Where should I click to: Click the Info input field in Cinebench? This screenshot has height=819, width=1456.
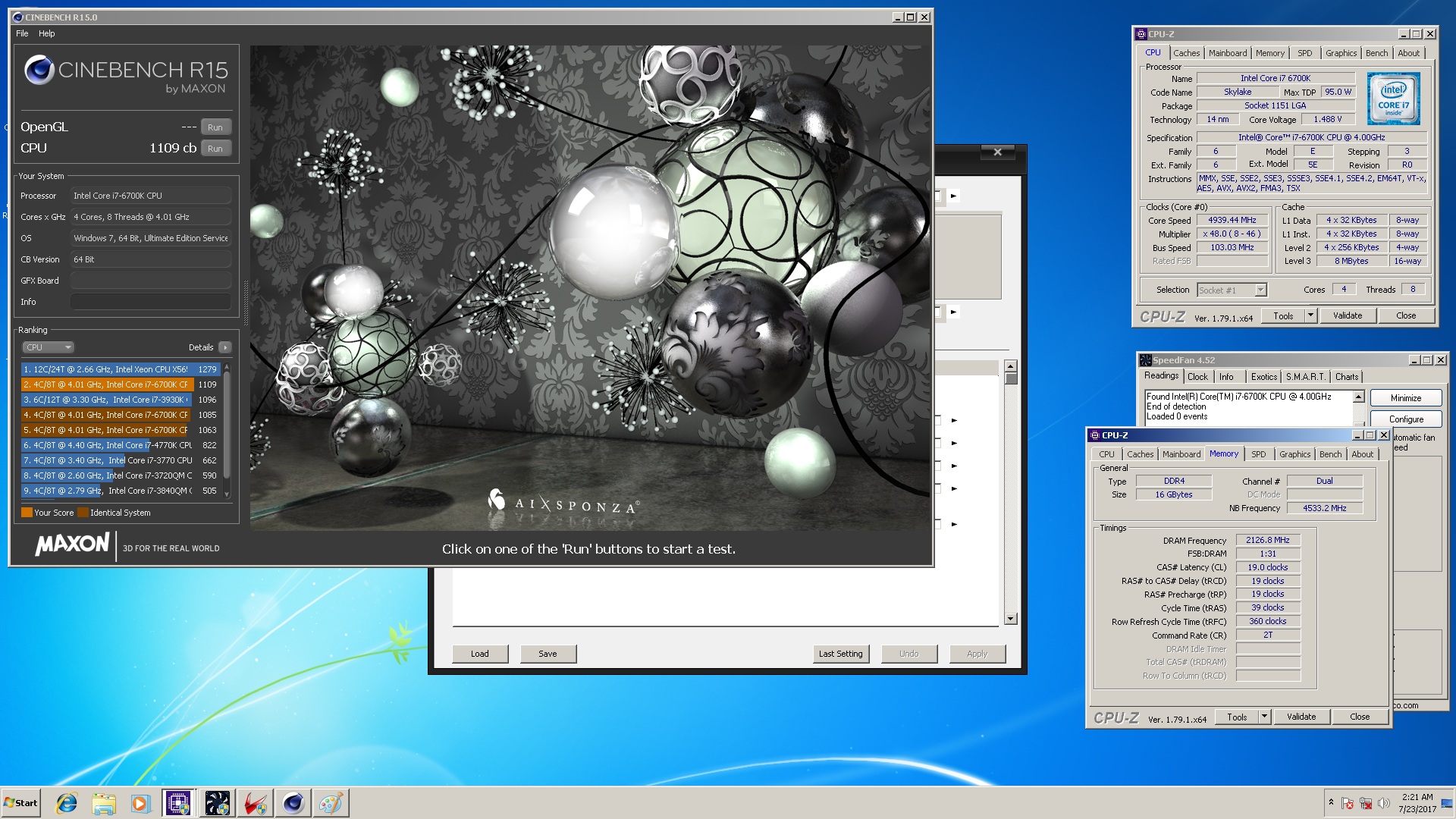pos(151,302)
